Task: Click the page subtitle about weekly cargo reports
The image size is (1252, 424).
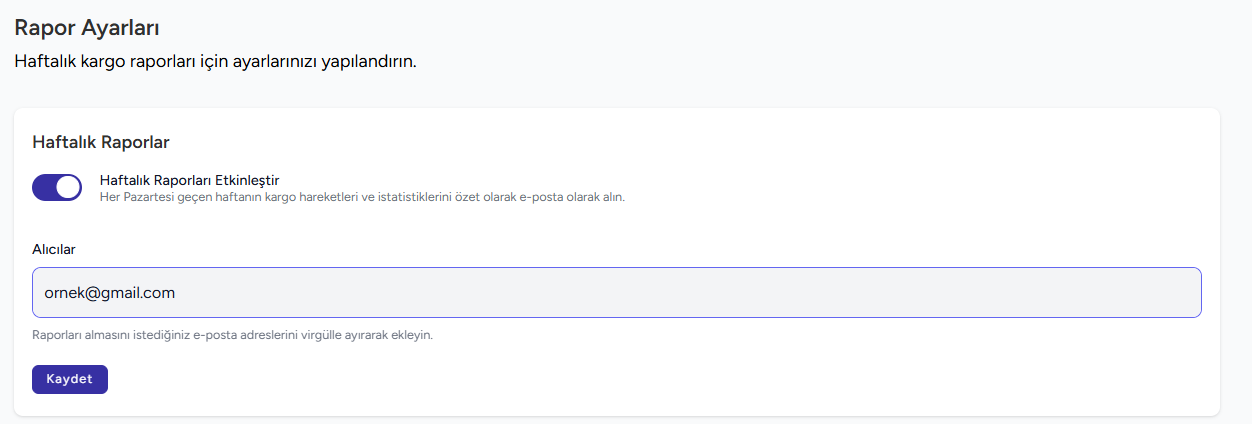Action: tap(215, 61)
